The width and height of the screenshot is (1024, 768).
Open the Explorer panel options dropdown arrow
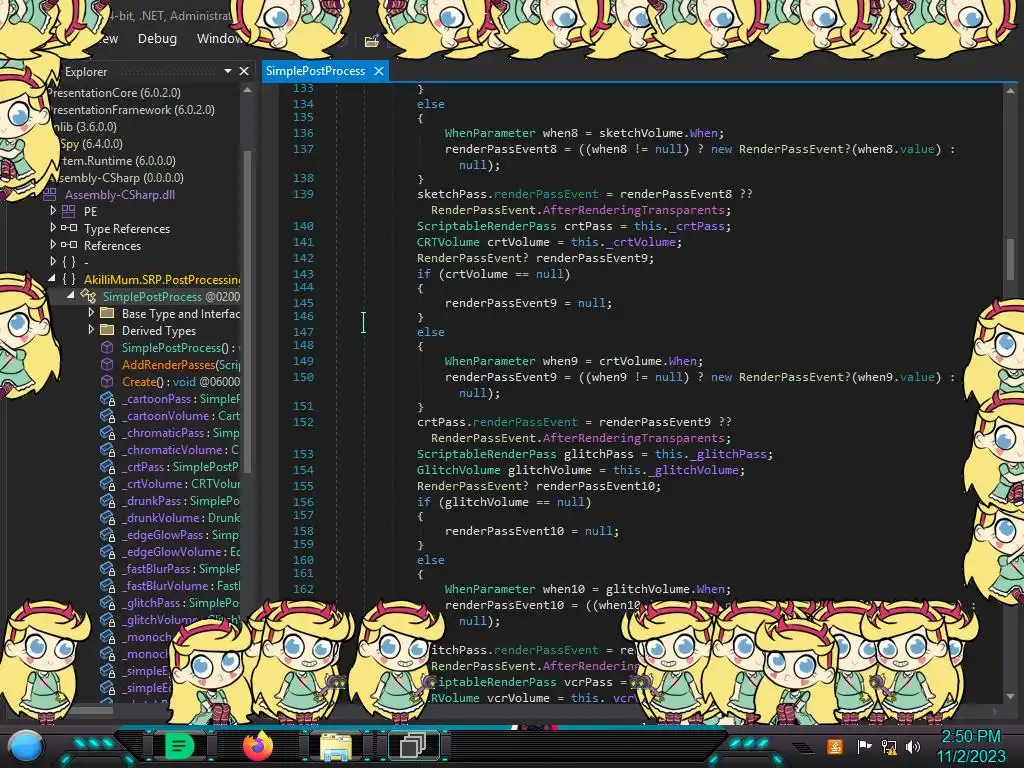(x=228, y=71)
